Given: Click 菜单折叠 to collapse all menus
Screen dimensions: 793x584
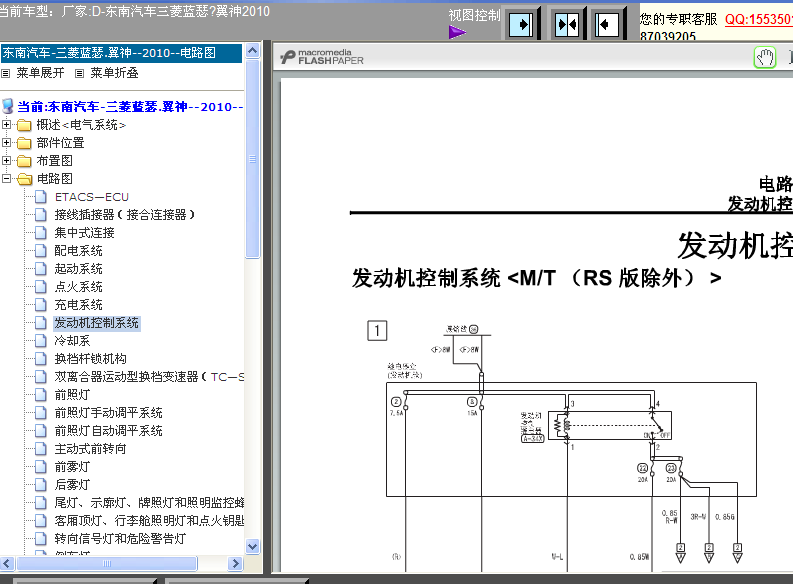Looking at the screenshot, I should point(114,73).
